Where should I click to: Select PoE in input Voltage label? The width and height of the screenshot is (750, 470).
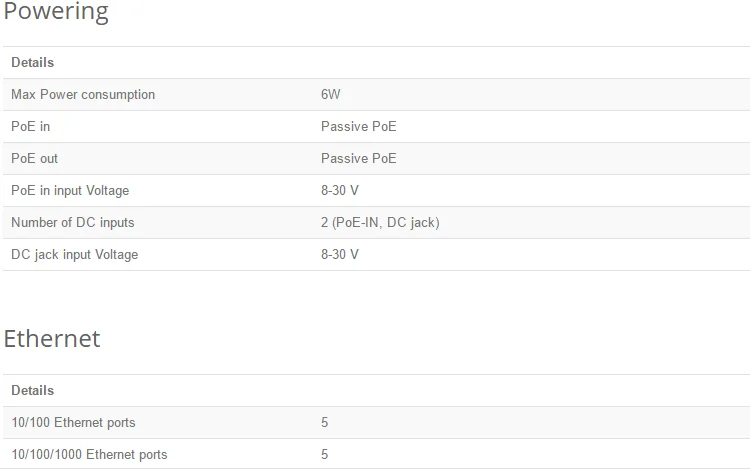70,191
